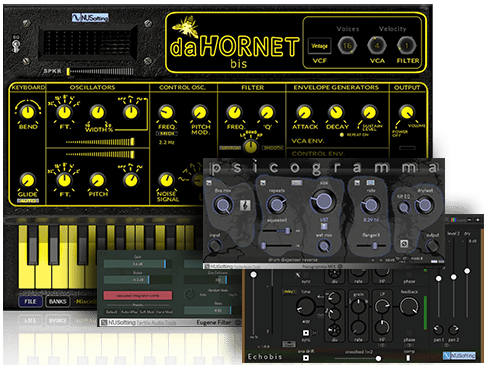Click the Psicogramma treble clef icon
Viewport: 487px width, 365px height.
pos(246,205)
